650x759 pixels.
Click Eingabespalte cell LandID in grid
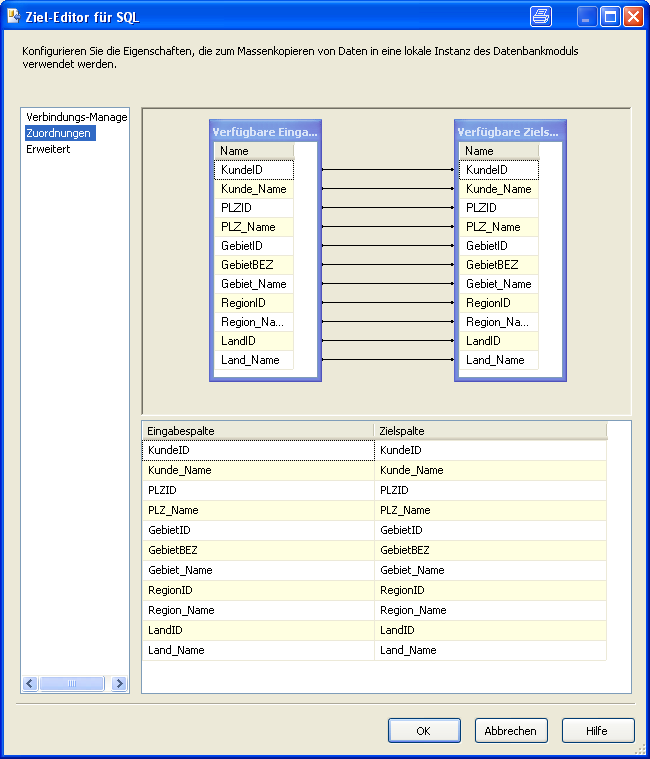(x=258, y=630)
